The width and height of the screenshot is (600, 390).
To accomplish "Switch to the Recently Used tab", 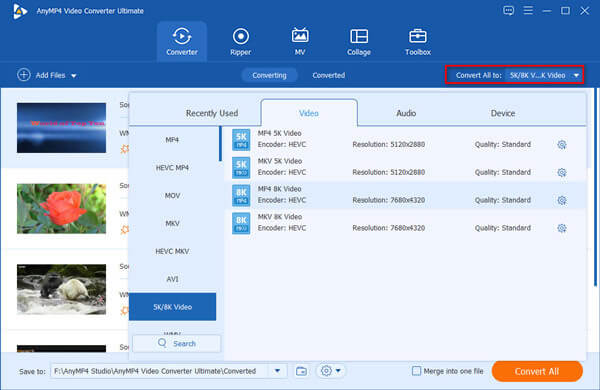I will pyautogui.click(x=212, y=113).
